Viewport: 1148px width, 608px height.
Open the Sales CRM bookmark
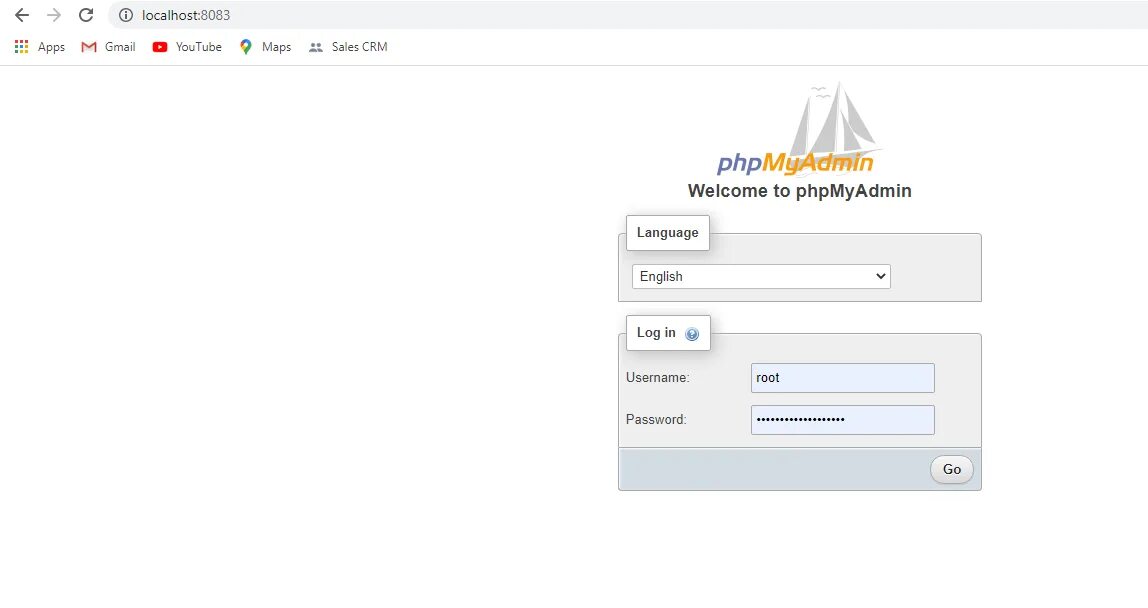click(348, 47)
